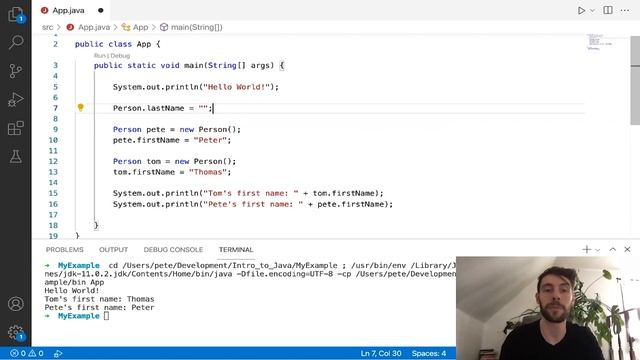
Task: Click line number 9 in the gutter
Action: [x=55, y=129]
